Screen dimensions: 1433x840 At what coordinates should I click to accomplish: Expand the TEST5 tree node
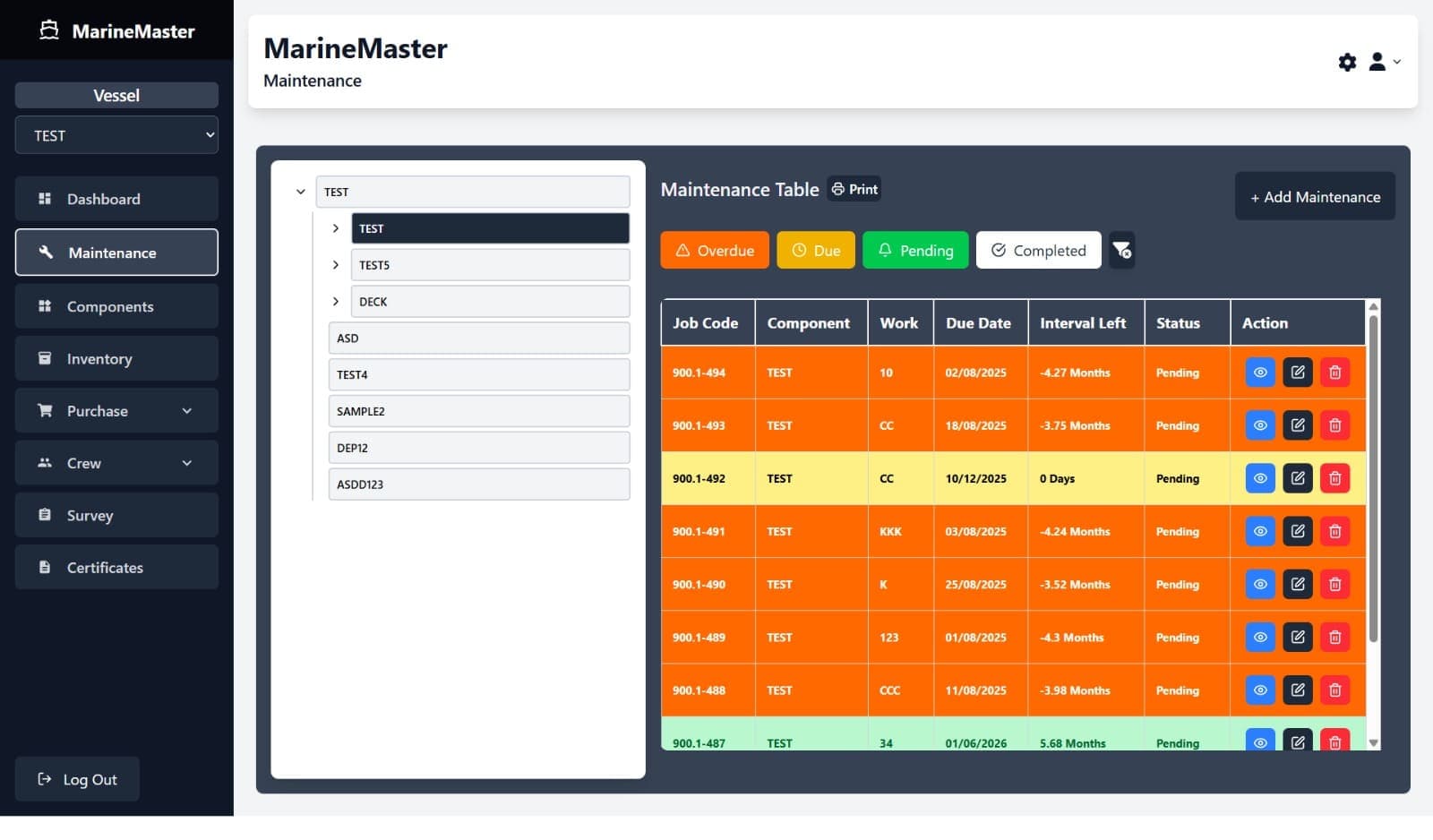pos(336,264)
